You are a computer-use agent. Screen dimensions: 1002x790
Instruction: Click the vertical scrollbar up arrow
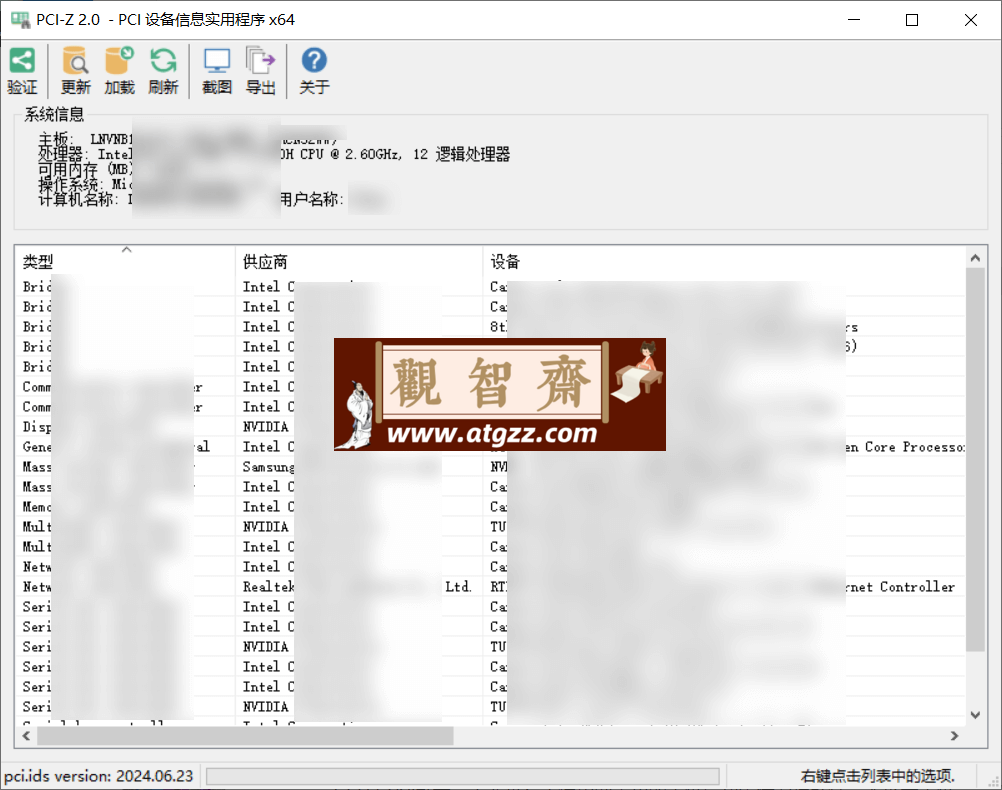click(975, 258)
